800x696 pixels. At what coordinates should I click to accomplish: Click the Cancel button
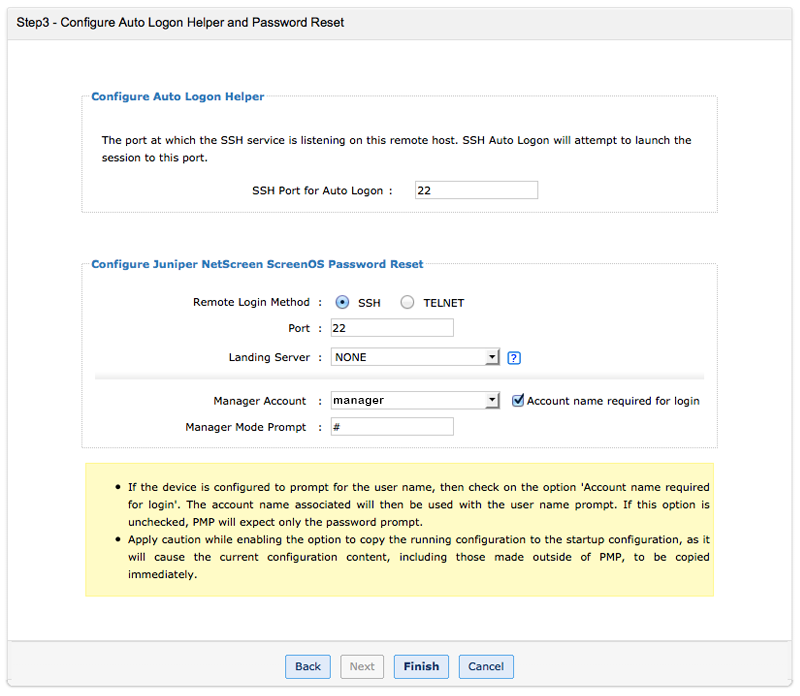point(486,666)
